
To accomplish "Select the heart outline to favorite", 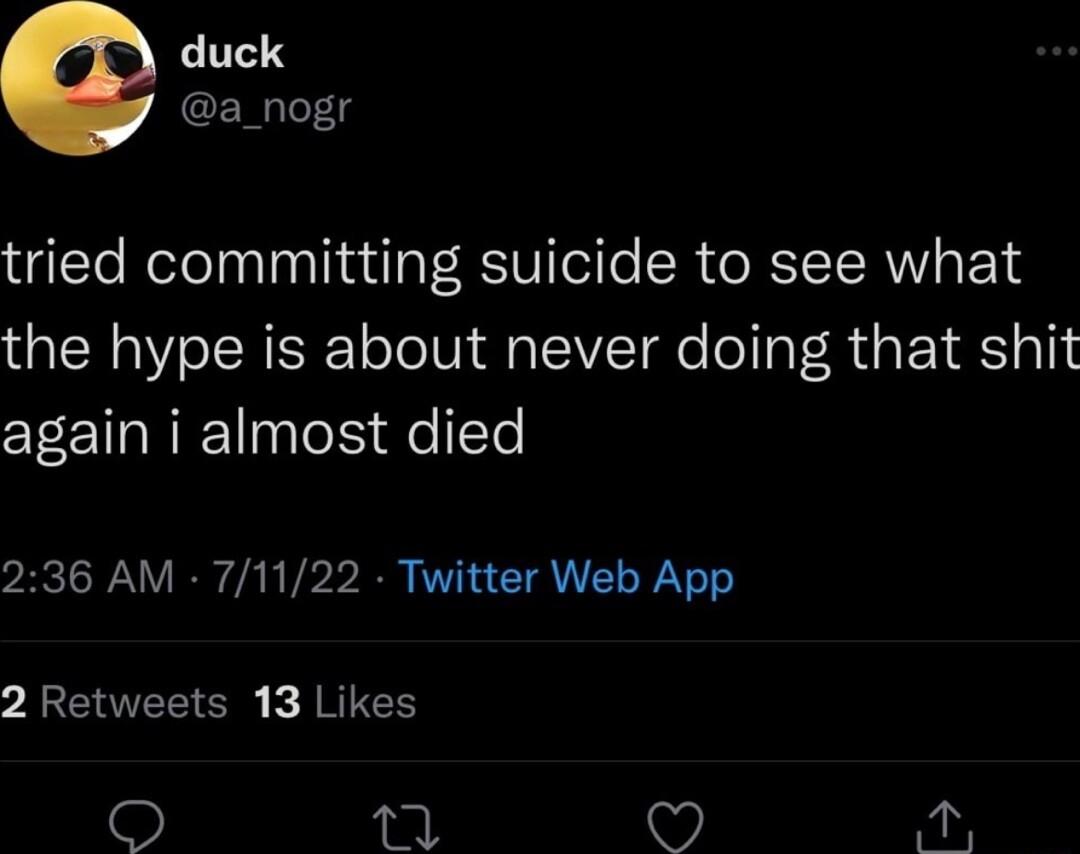I will click(x=676, y=824).
